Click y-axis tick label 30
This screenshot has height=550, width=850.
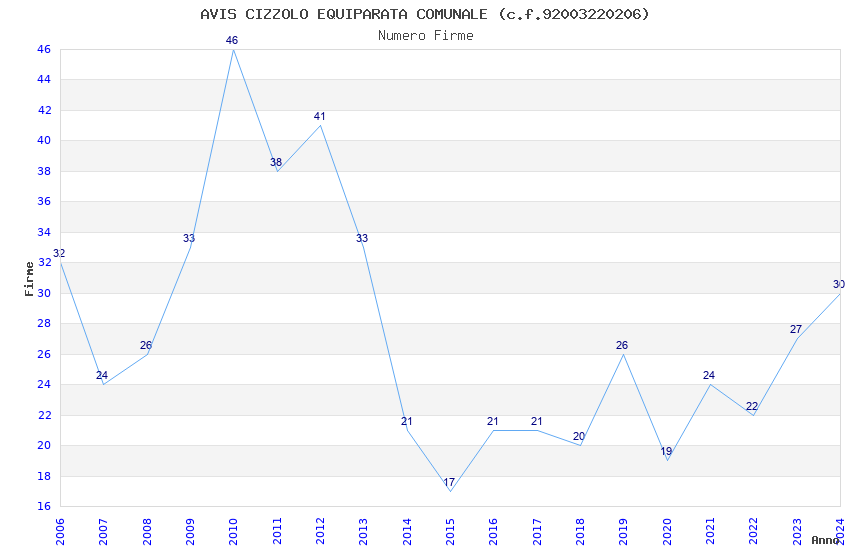44,293
